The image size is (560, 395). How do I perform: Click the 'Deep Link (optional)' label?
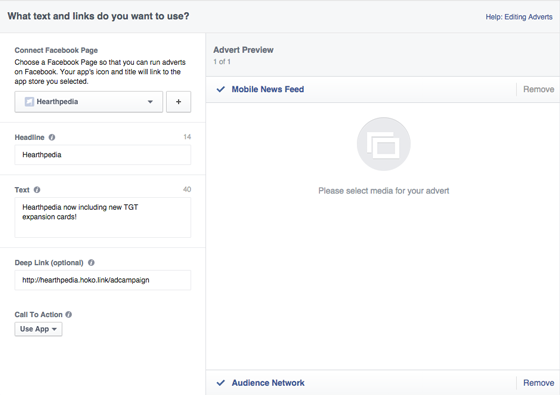point(49,262)
